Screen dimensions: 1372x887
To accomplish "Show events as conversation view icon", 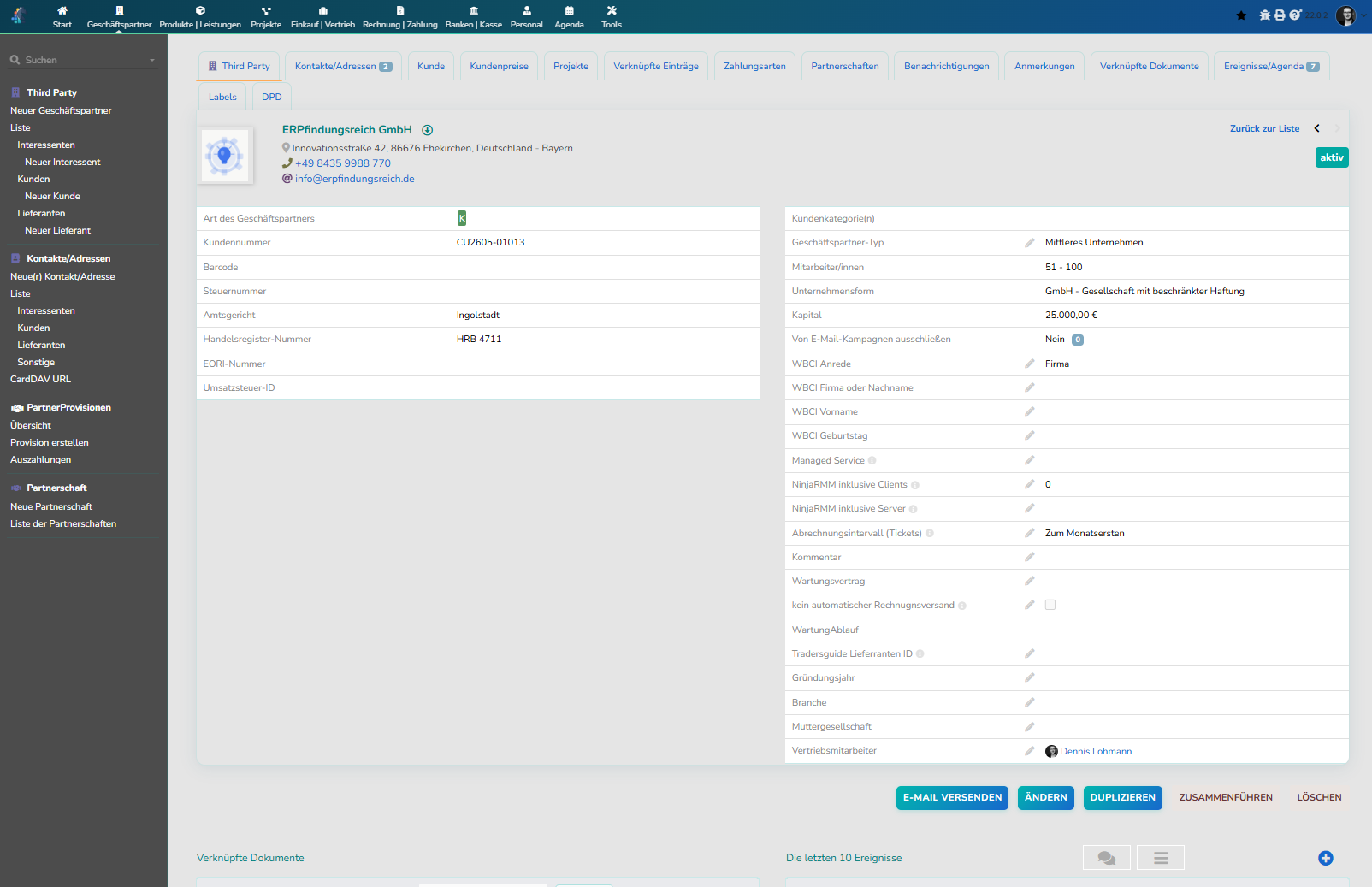I will pyautogui.click(x=1107, y=858).
